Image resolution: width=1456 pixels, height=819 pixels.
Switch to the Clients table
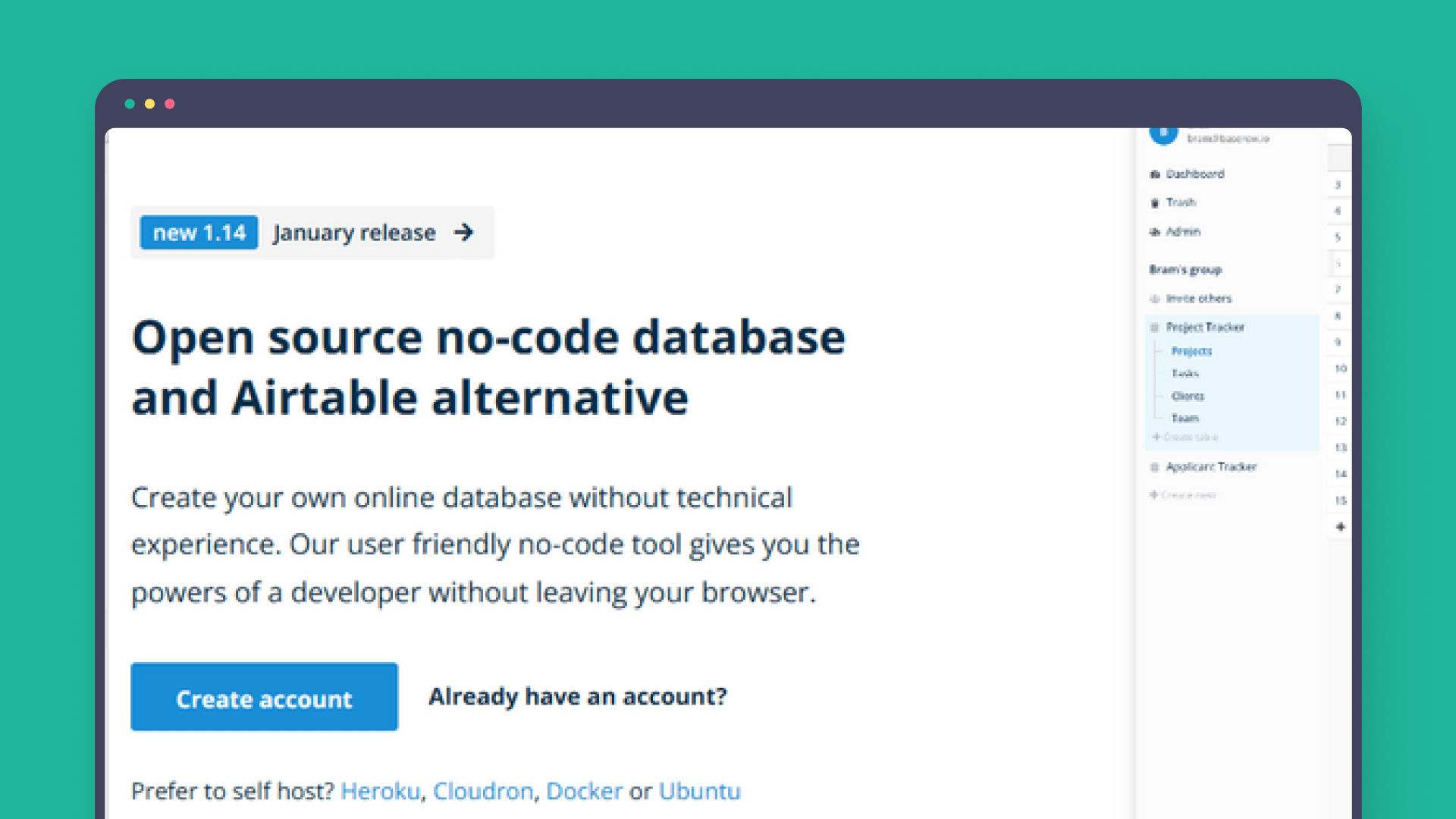click(1188, 396)
